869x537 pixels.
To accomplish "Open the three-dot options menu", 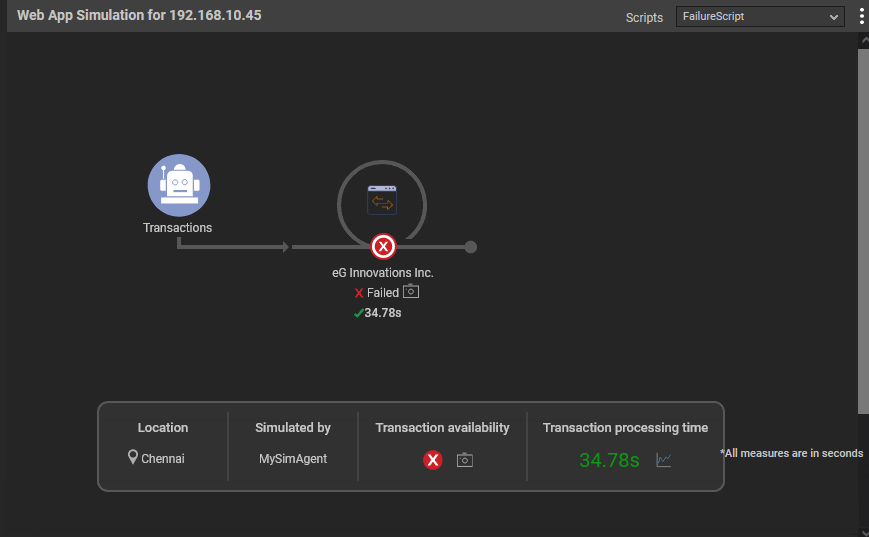I will click(861, 17).
